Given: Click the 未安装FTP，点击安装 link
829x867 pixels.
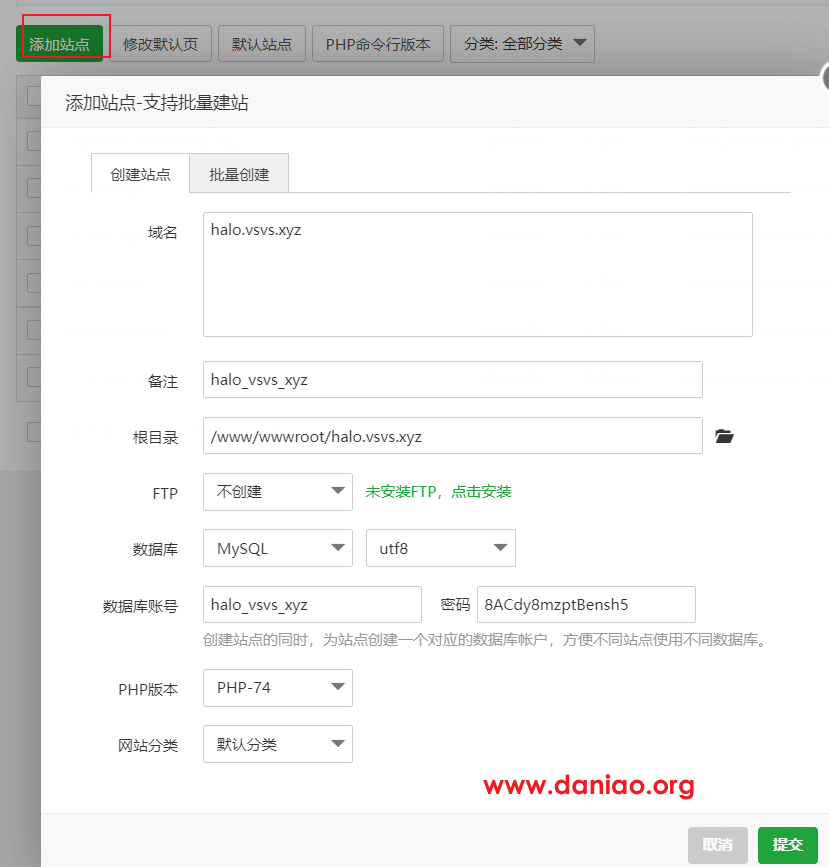Looking at the screenshot, I should [x=438, y=492].
